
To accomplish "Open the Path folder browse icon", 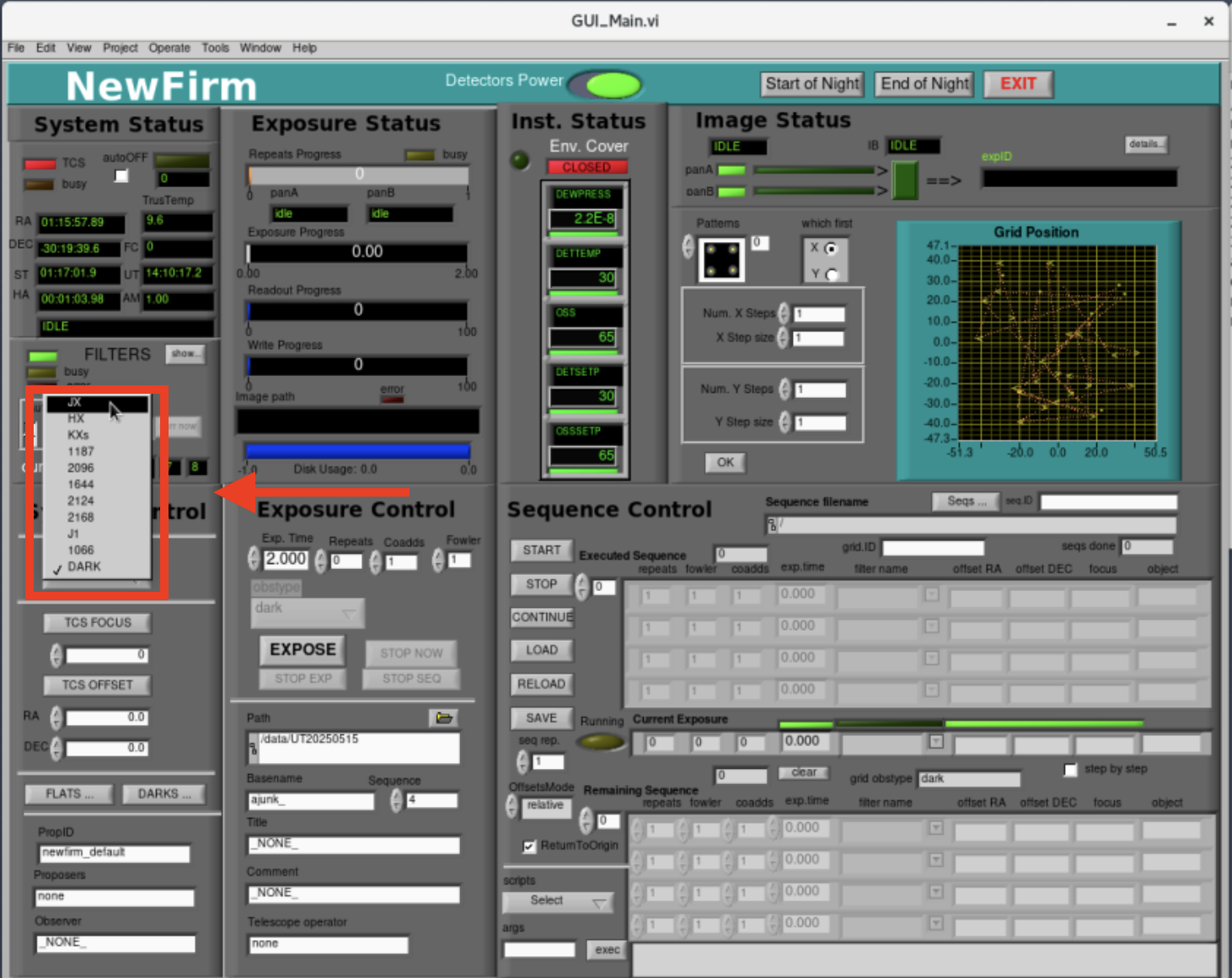I will 443,717.
